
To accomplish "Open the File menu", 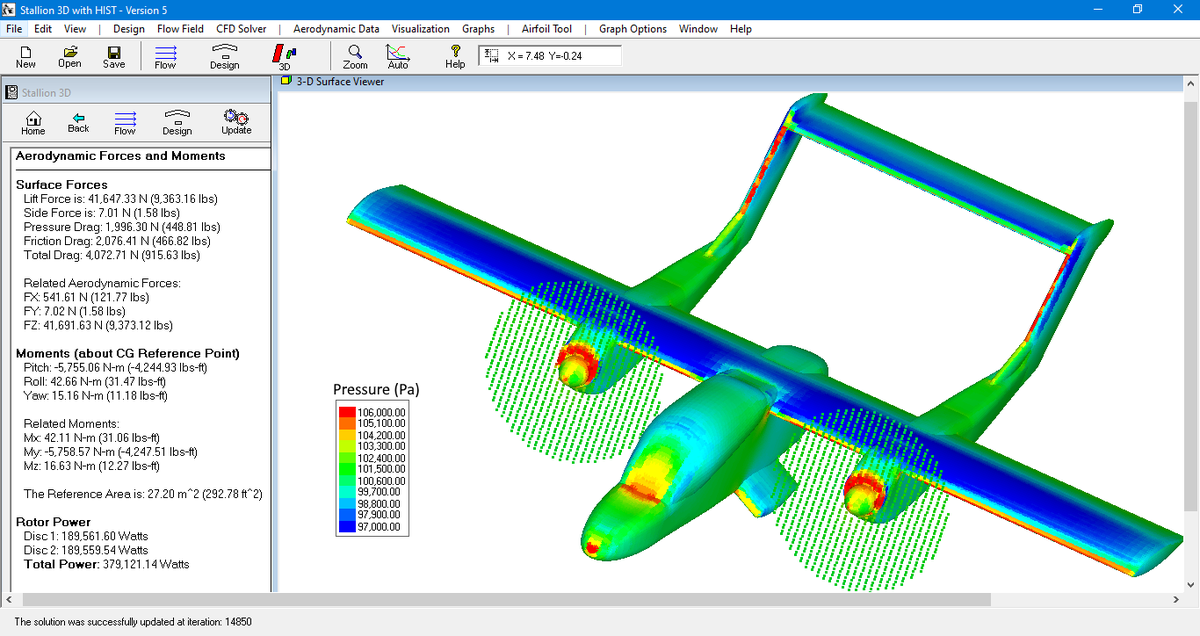I will [x=14, y=29].
